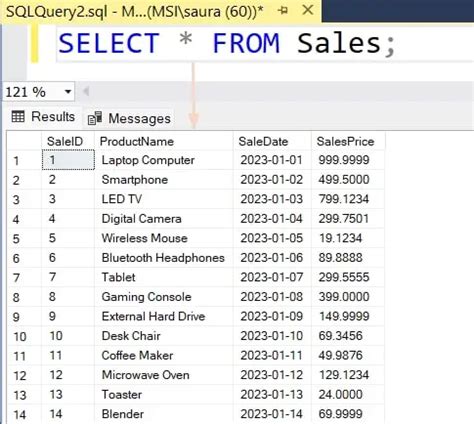The image size is (474, 424).
Task: Click the price cell 299.5555
Action: (348, 277)
